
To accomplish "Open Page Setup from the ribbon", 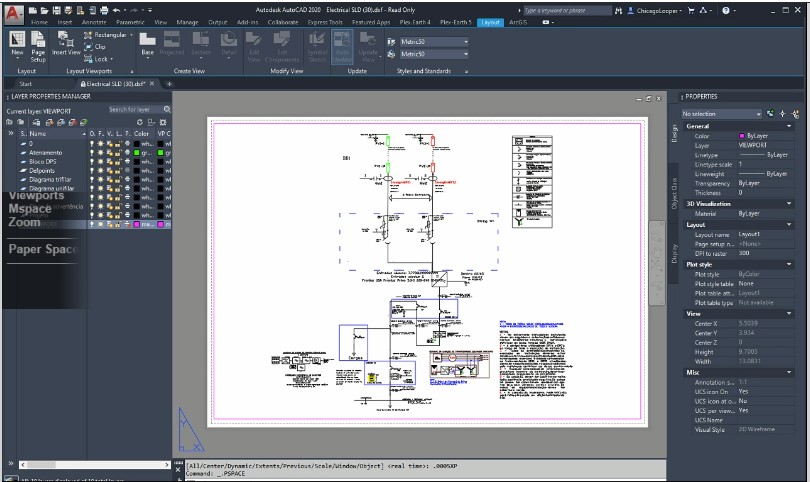I will [x=38, y=46].
